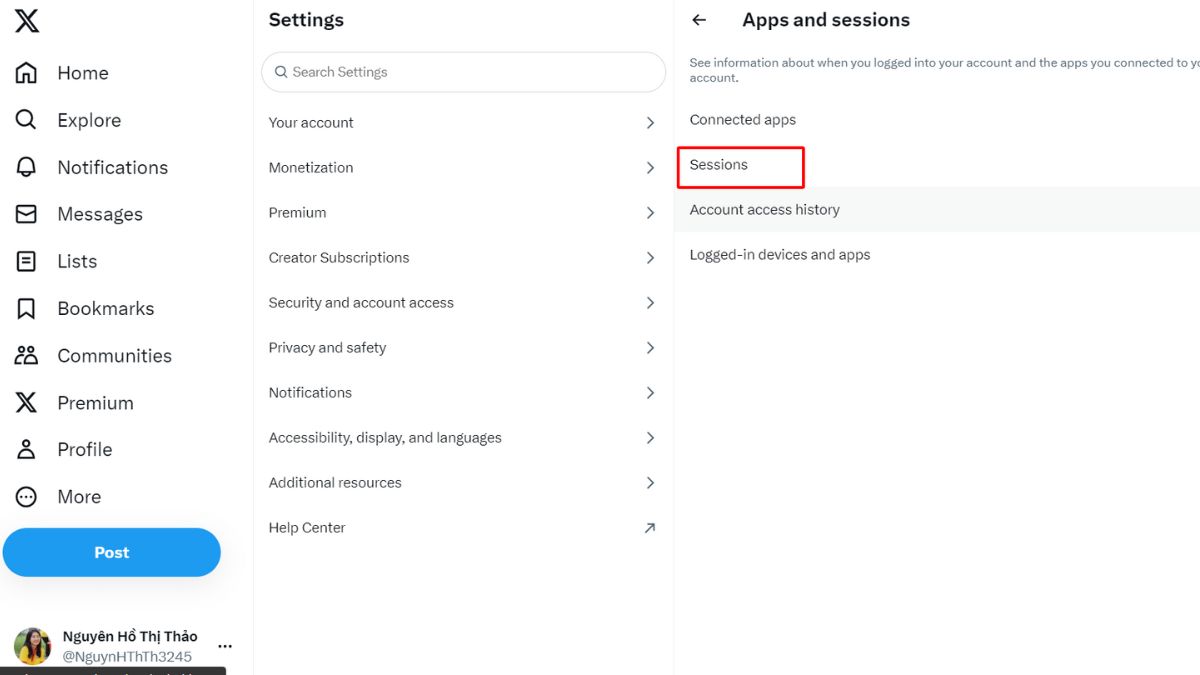Open the More circle icon
1200x675 pixels.
pyautogui.click(x=26, y=496)
